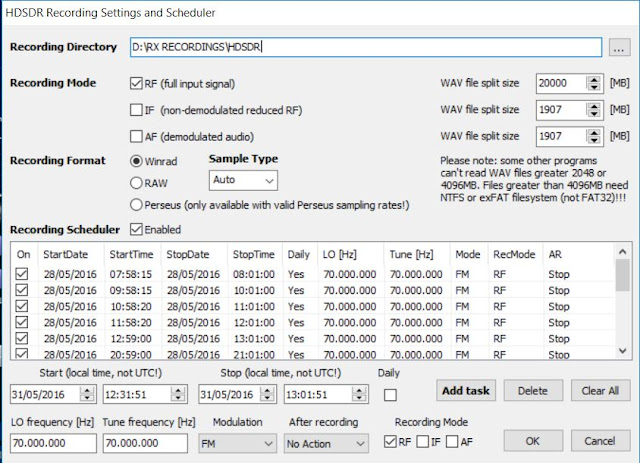
Task: Click the scheduler list scrollbar thumb
Action: [x=622, y=275]
